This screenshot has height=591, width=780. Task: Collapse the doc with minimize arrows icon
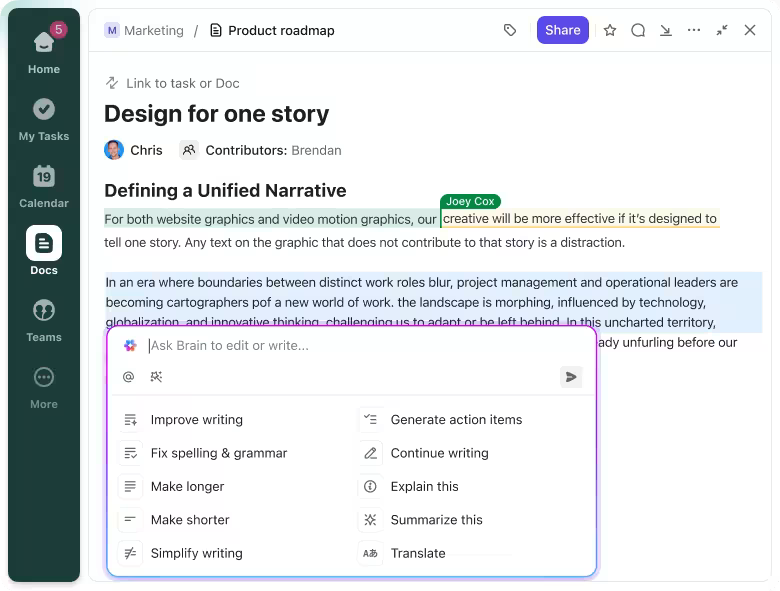coord(722,30)
